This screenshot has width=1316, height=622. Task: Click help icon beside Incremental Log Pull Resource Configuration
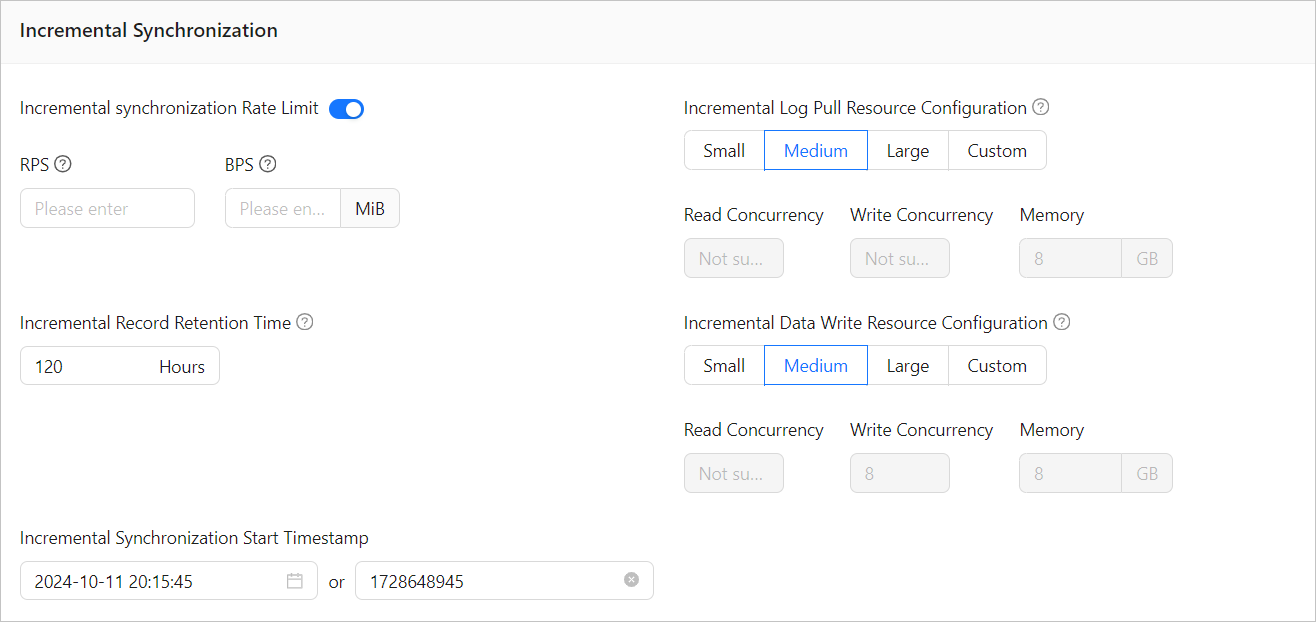coord(1041,107)
